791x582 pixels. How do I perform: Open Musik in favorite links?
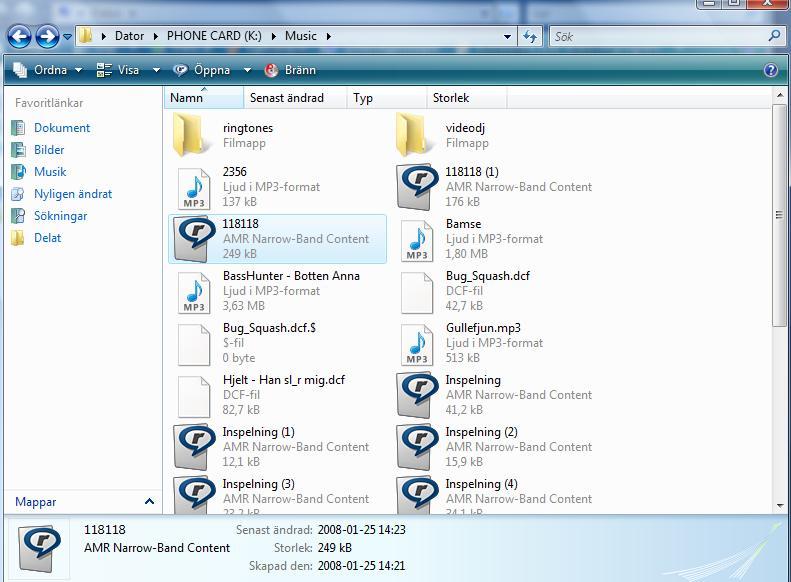coord(49,172)
